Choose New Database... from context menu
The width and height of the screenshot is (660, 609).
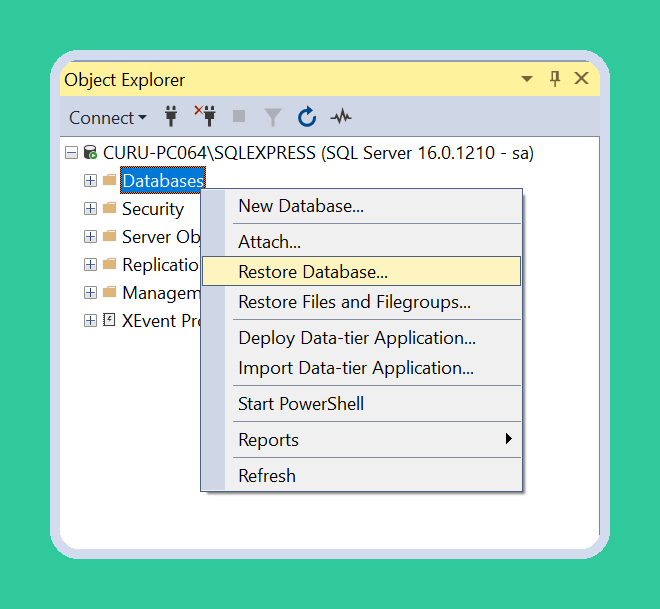click(362, 206)
